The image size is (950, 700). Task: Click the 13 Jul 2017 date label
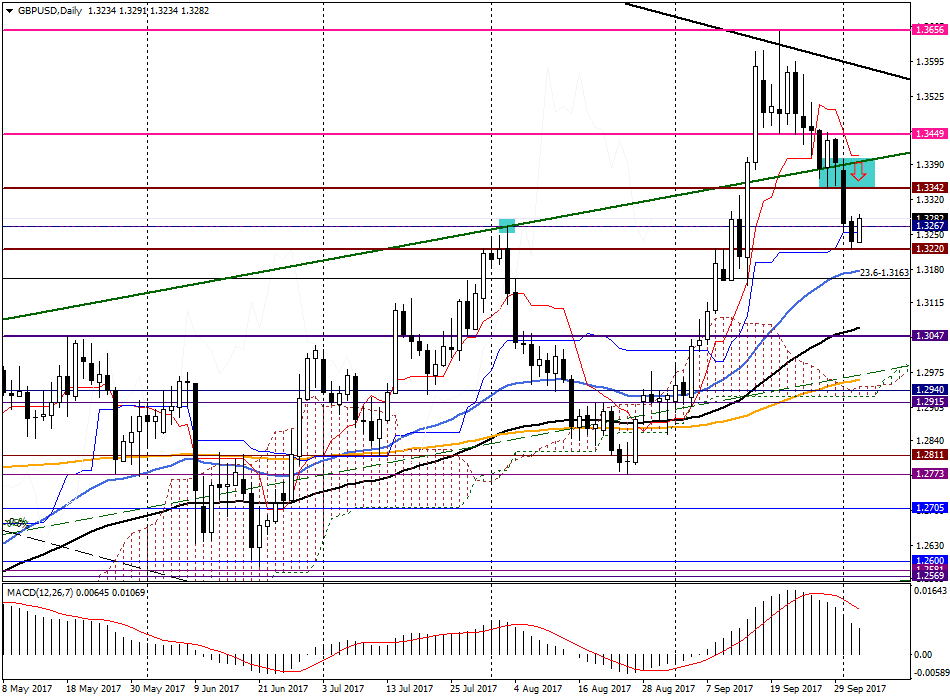(x=410, y=689)
